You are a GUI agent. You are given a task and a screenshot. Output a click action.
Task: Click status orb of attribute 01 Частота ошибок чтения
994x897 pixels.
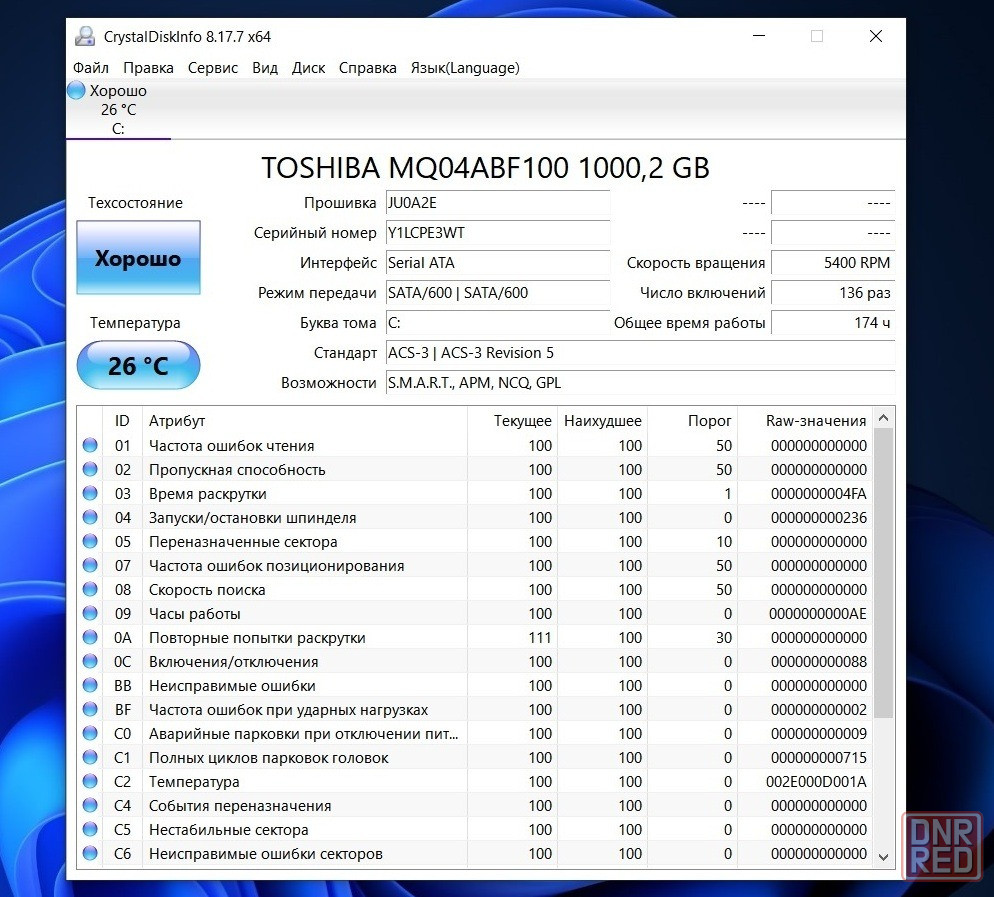pyautogui.click(x=90, y=445)
